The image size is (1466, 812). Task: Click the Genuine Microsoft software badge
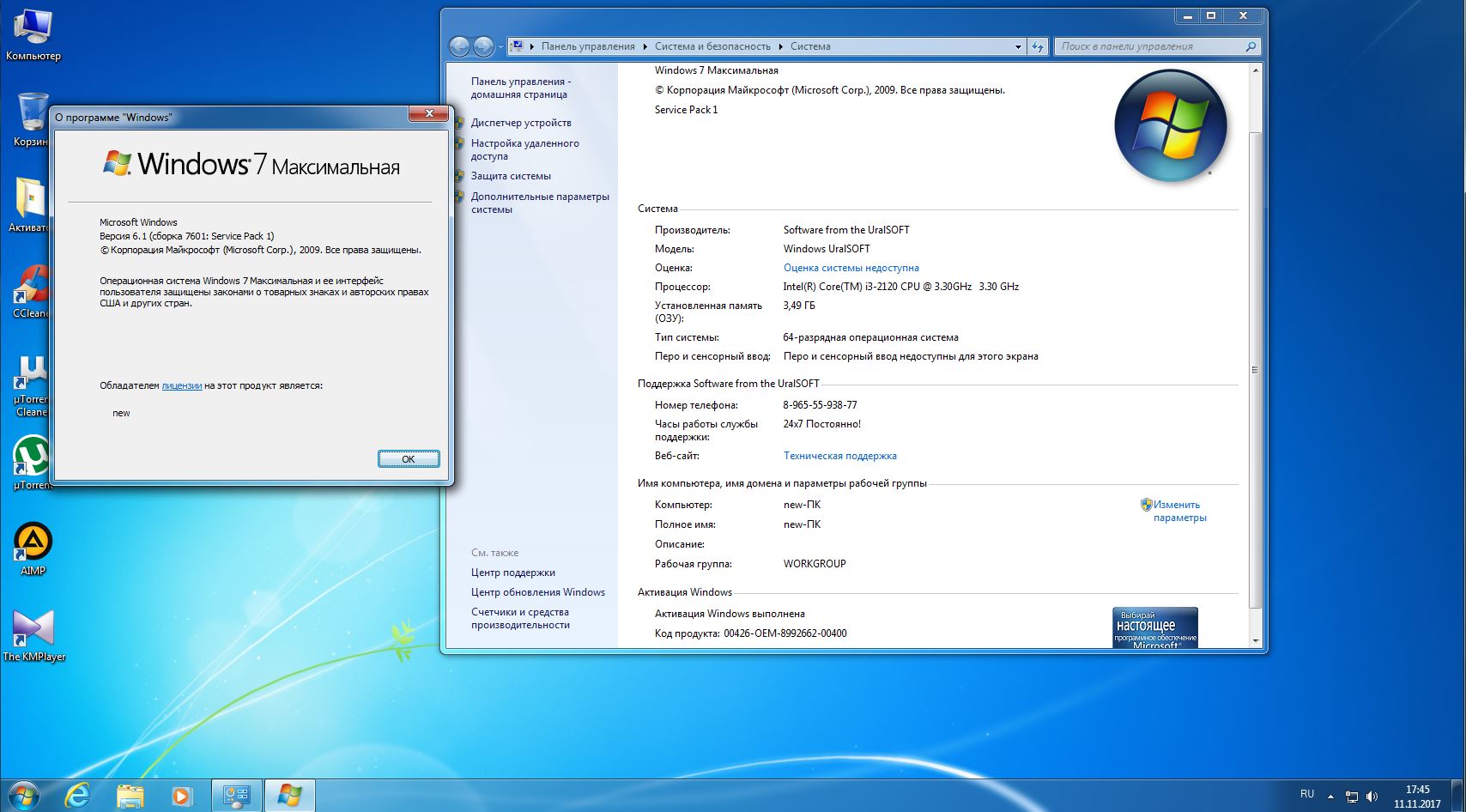point(1154,627)
